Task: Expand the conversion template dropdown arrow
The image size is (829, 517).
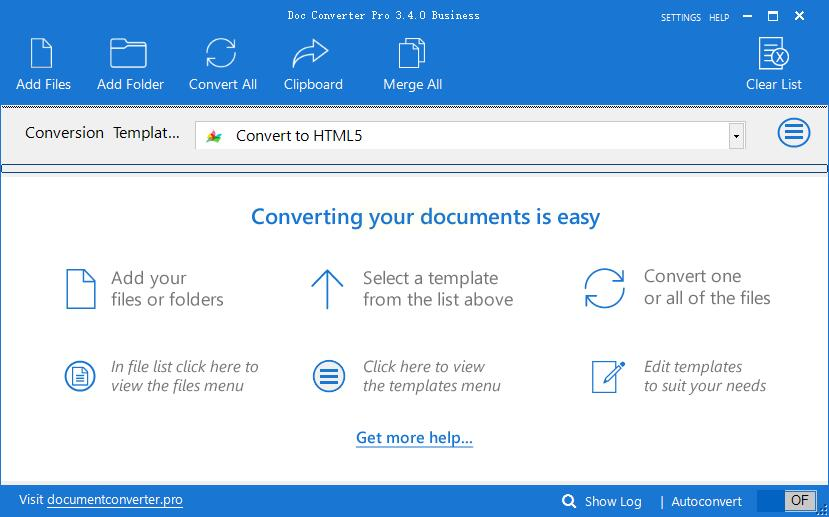Action: tap(736, 136)
